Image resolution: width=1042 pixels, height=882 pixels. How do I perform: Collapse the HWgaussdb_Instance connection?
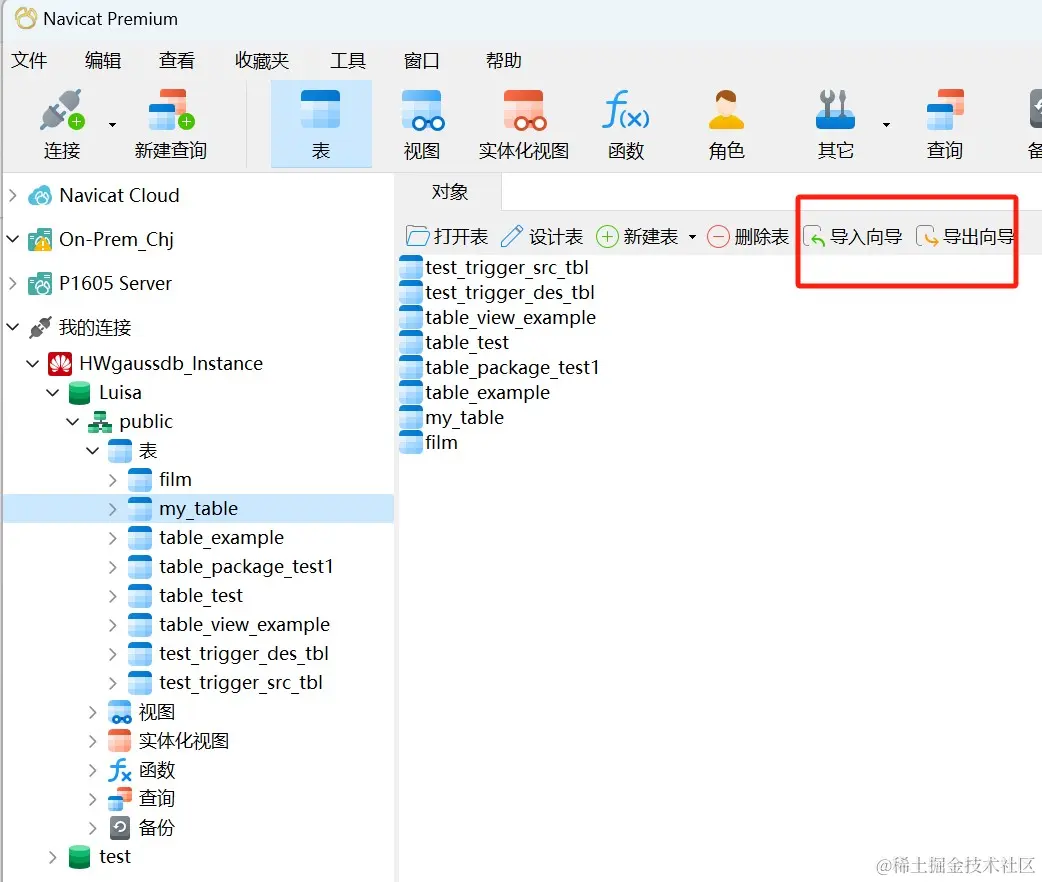coord(33,364)
